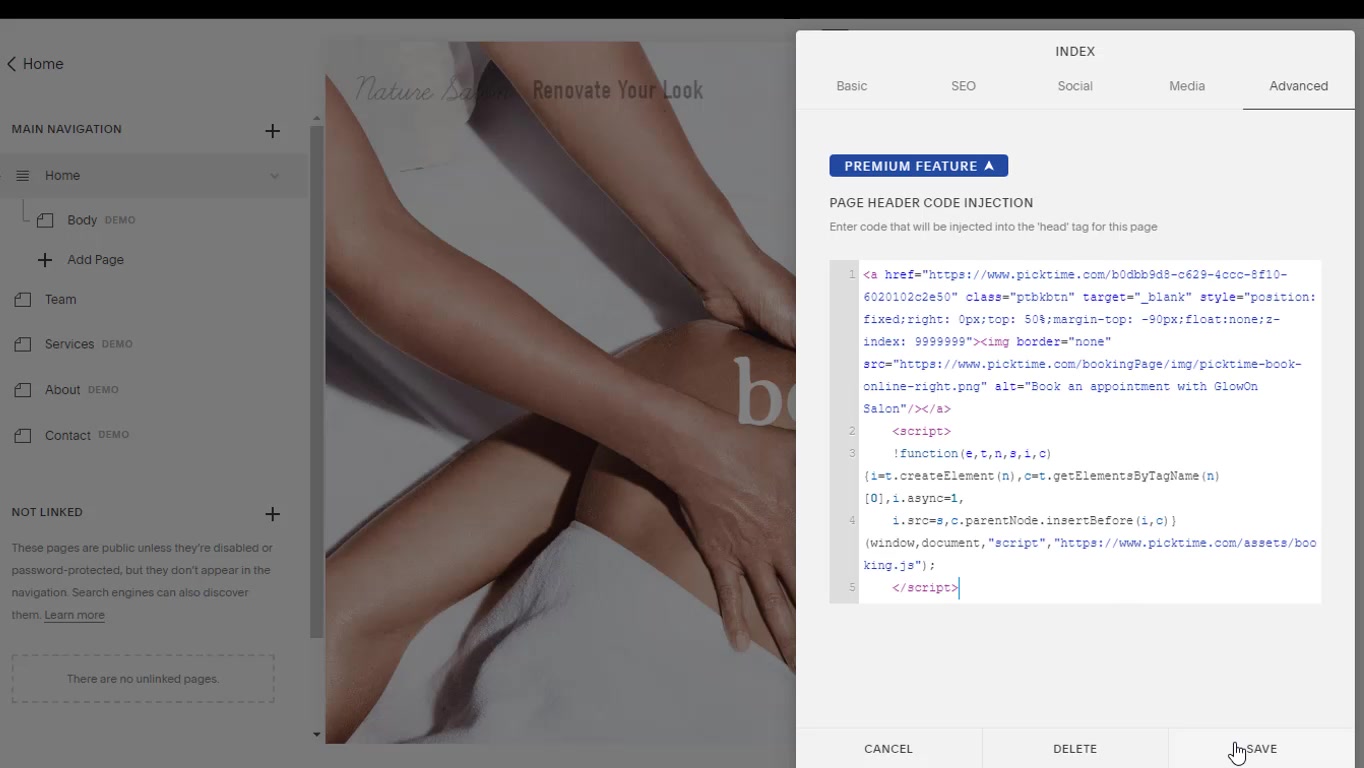
Task: Add a page with Main Navigation plus icon
Action: tap(272, 131)
